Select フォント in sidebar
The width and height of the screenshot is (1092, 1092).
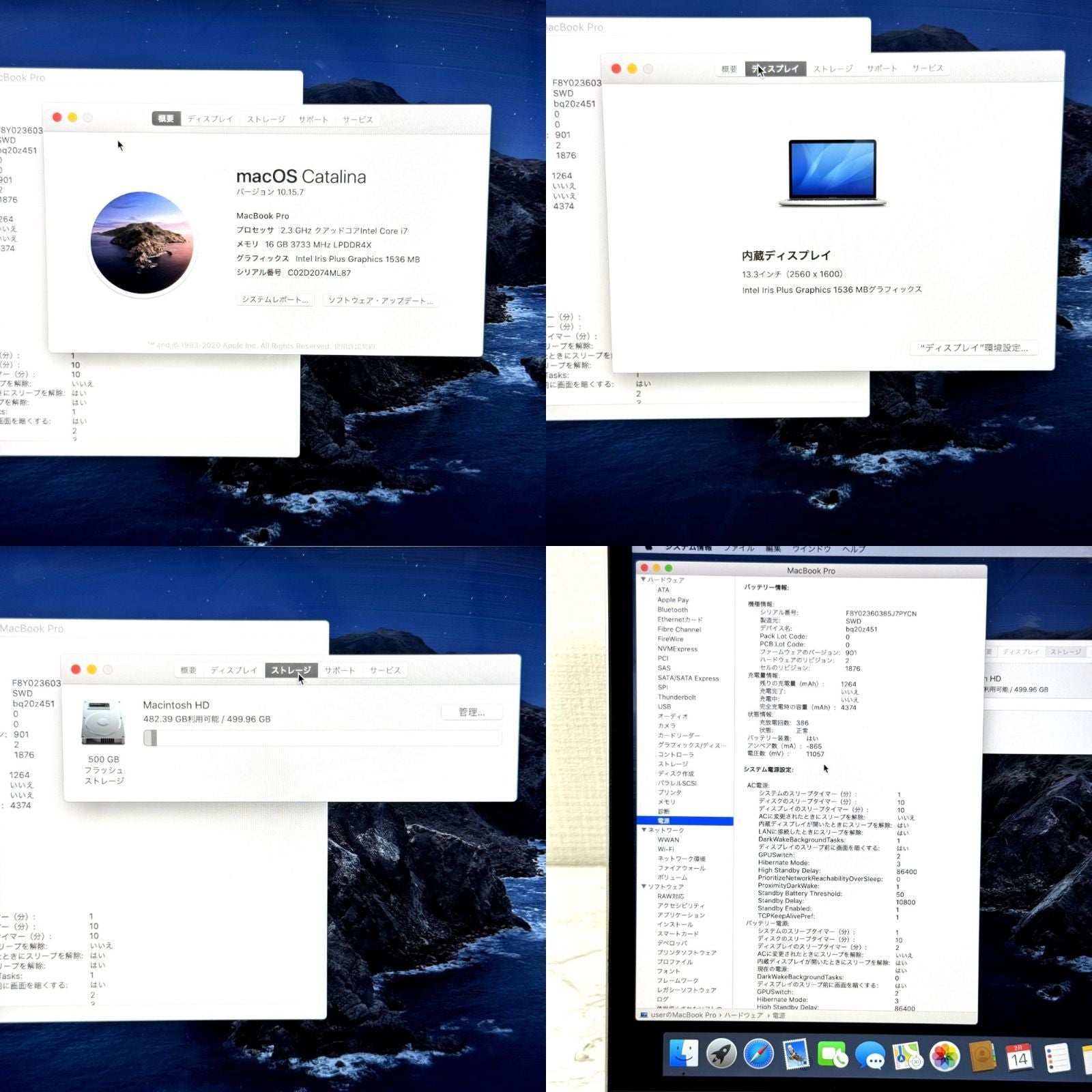(669, 971)
